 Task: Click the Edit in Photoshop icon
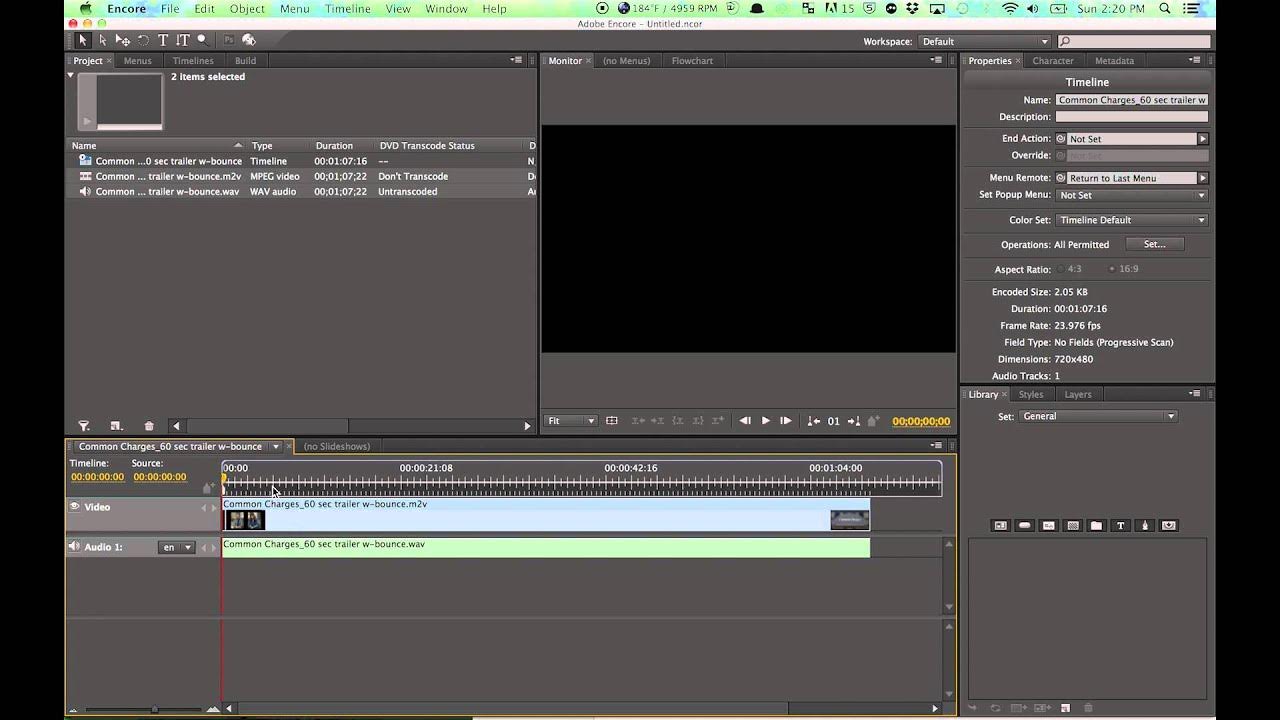229,40
